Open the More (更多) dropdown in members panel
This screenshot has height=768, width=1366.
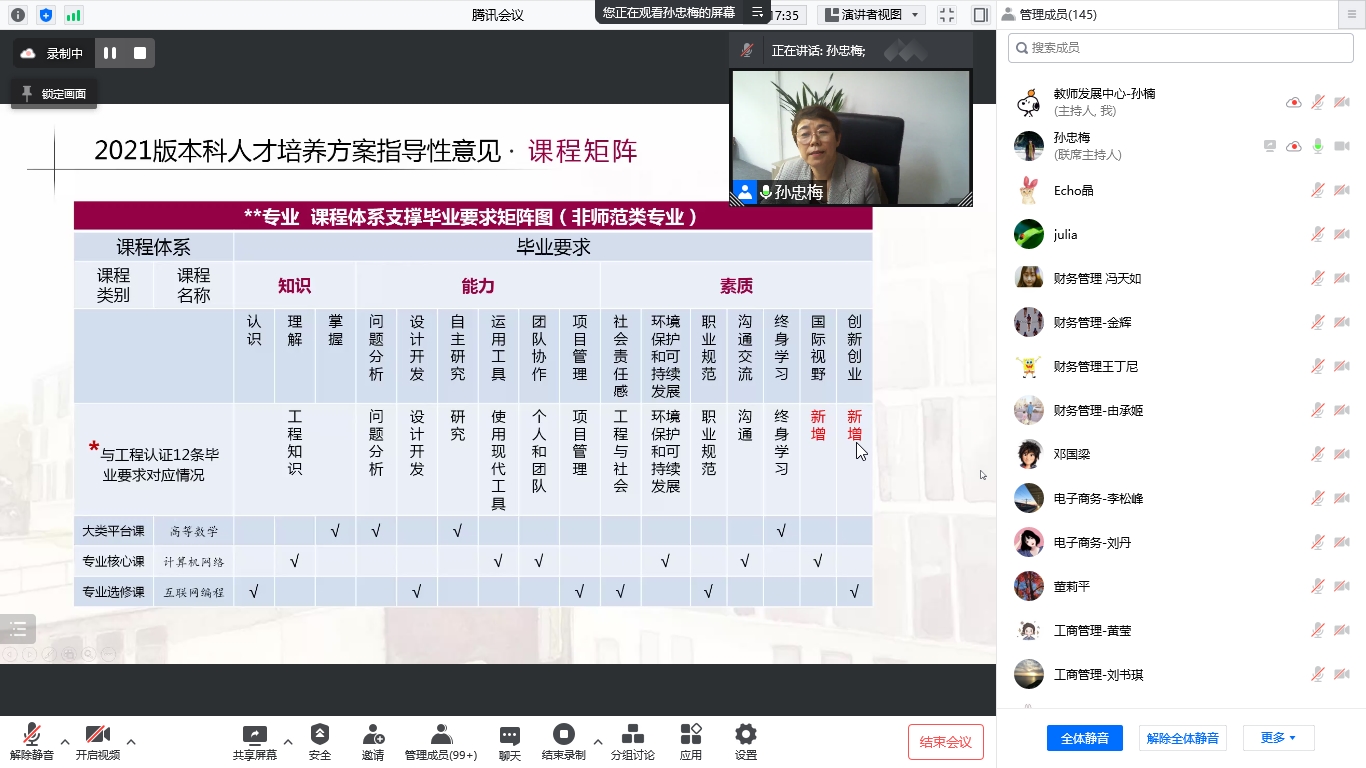[x=1277, y=738]
